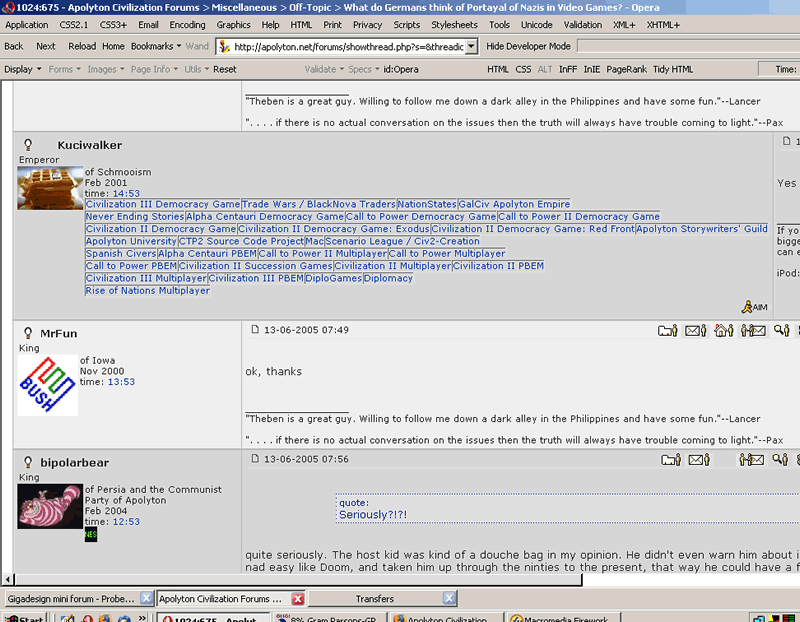The width and height of the screenshot is (800, 622).
Task: Expand the address bar URL dropdown
Action: pyautogui.click(x=471, y=46)
